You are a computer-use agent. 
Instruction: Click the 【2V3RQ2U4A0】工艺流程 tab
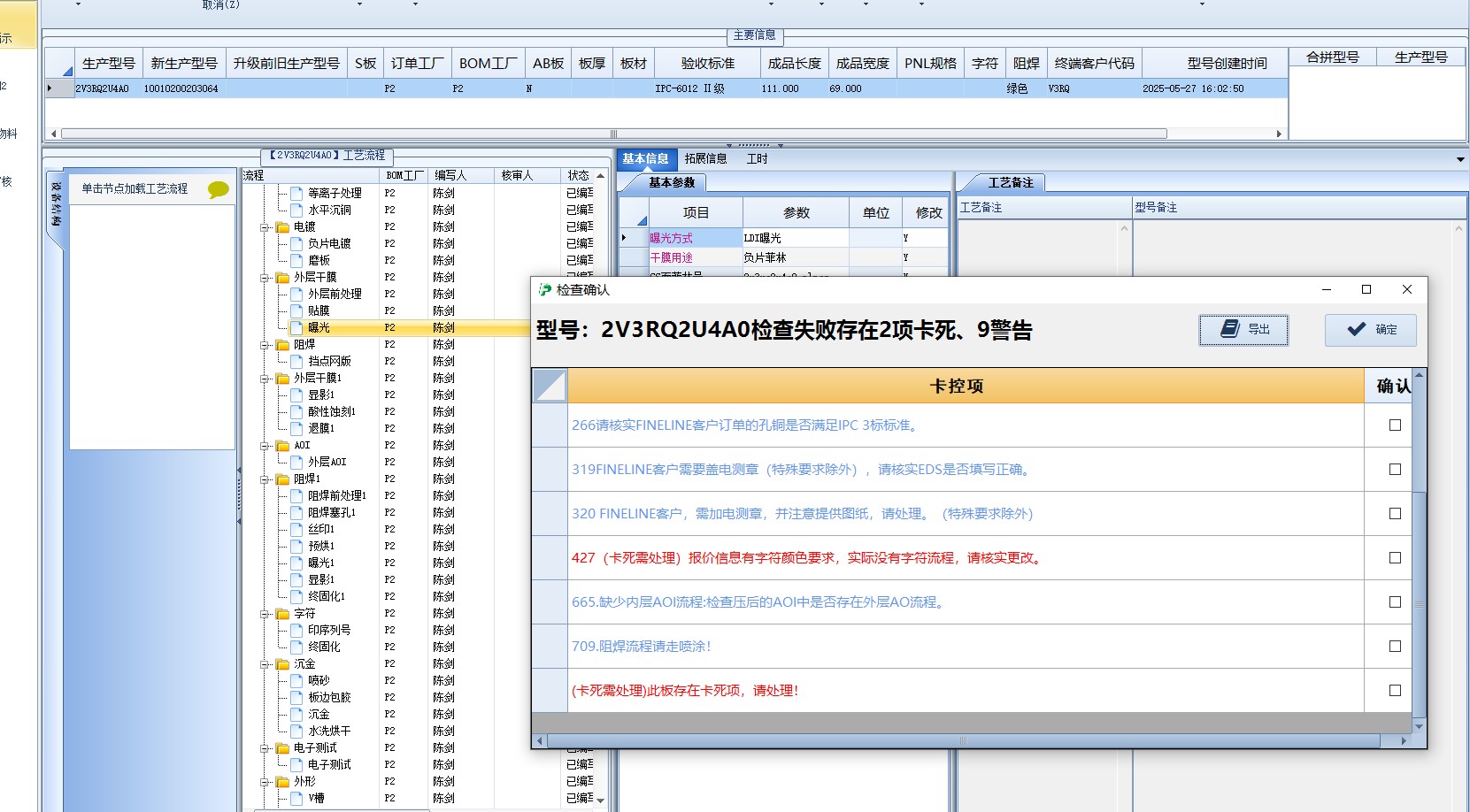click(x=327, y=156)
